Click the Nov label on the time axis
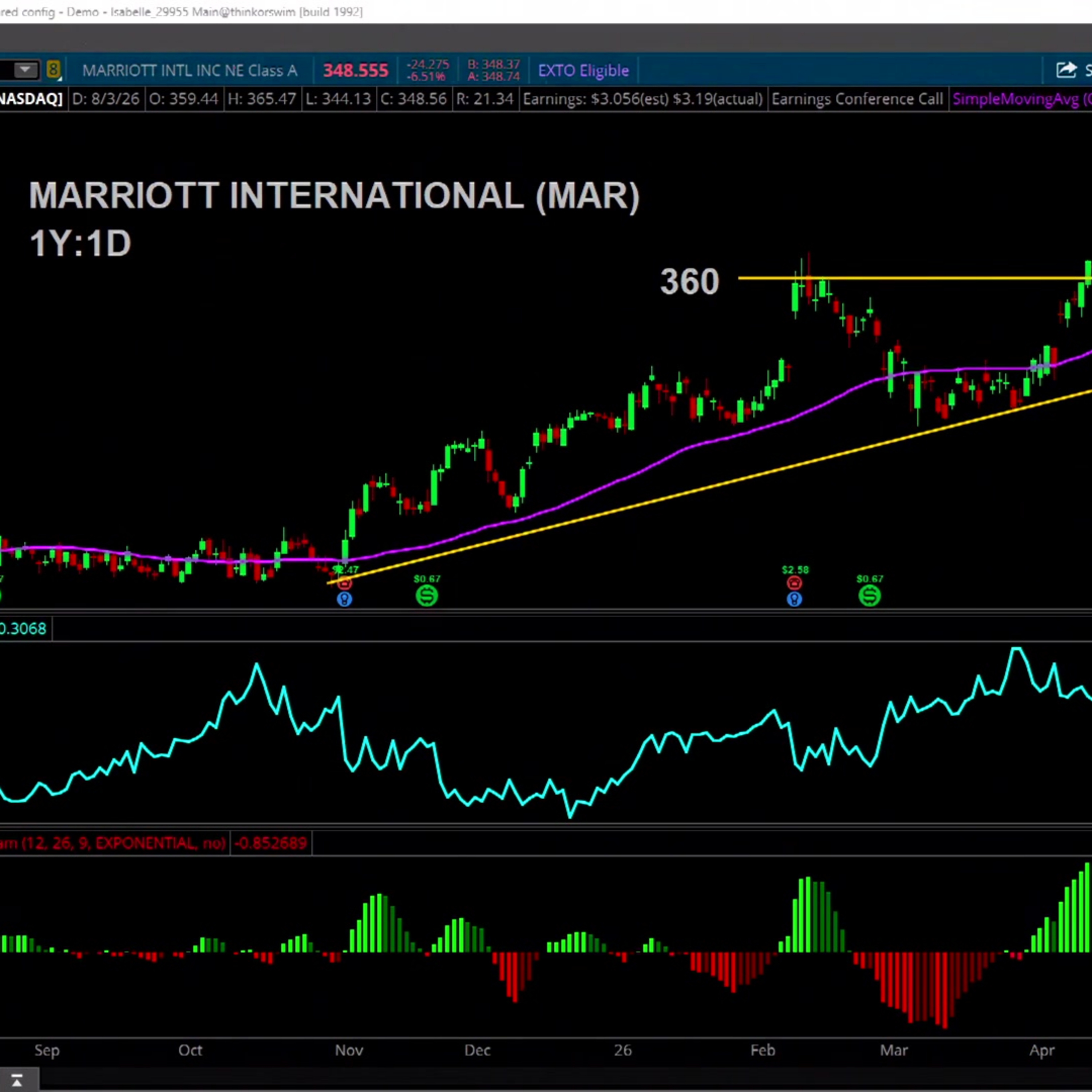Screen dimensions: 1092x1092 (x=349, y=1050)
